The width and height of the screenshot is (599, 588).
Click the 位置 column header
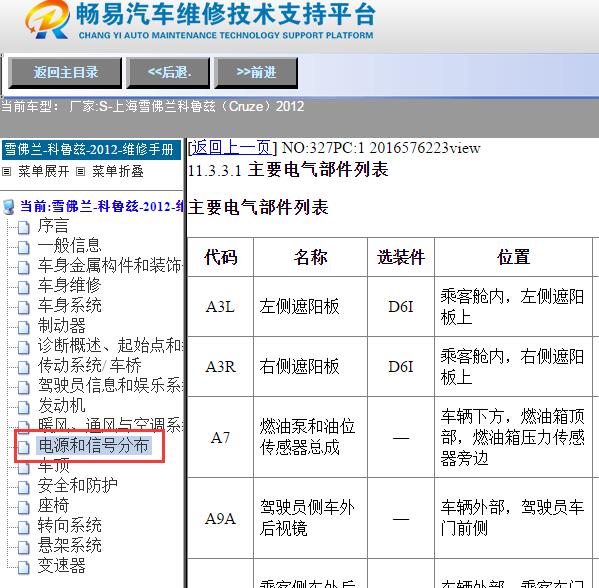513,257
